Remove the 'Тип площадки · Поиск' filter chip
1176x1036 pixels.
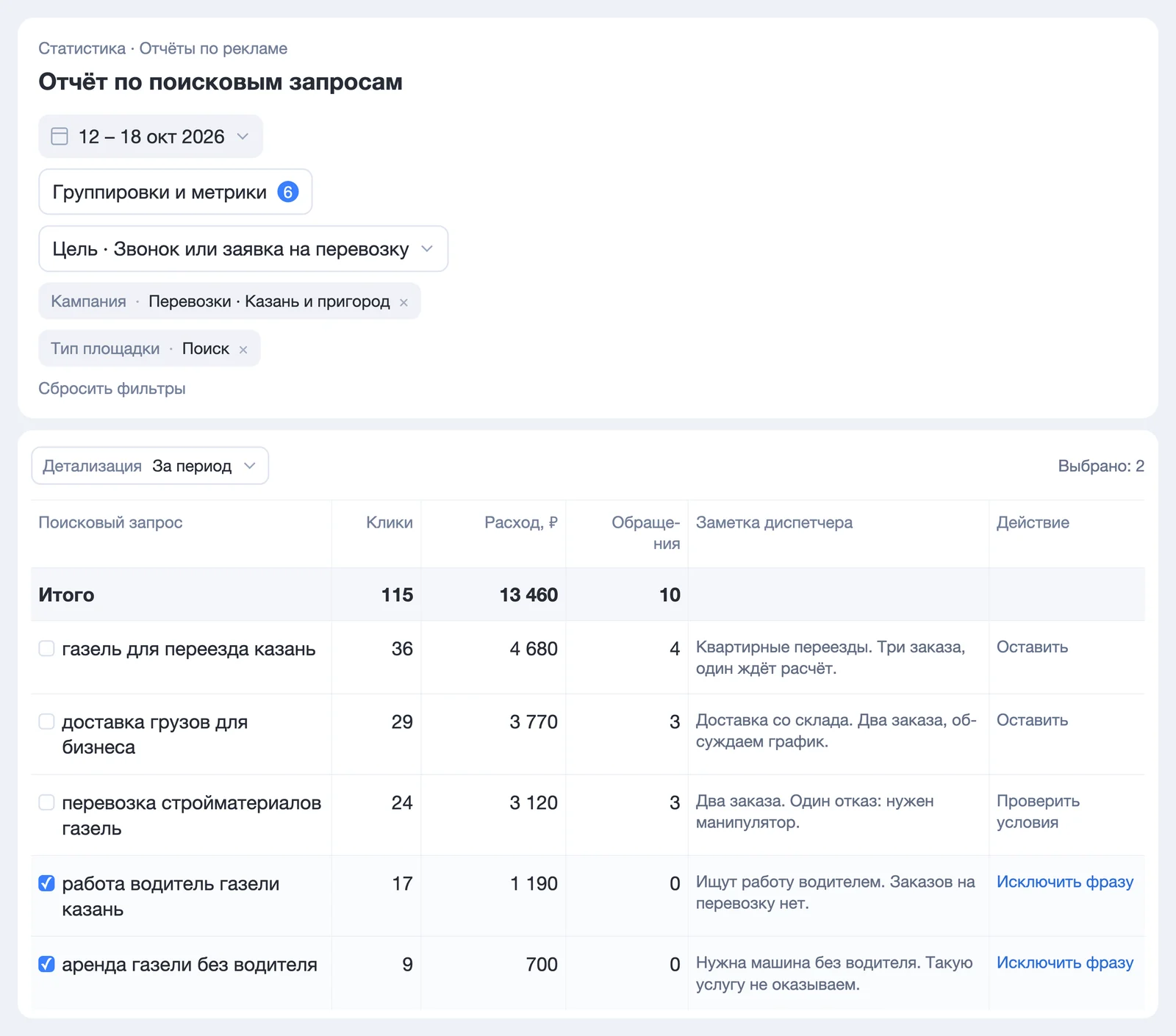243,350
